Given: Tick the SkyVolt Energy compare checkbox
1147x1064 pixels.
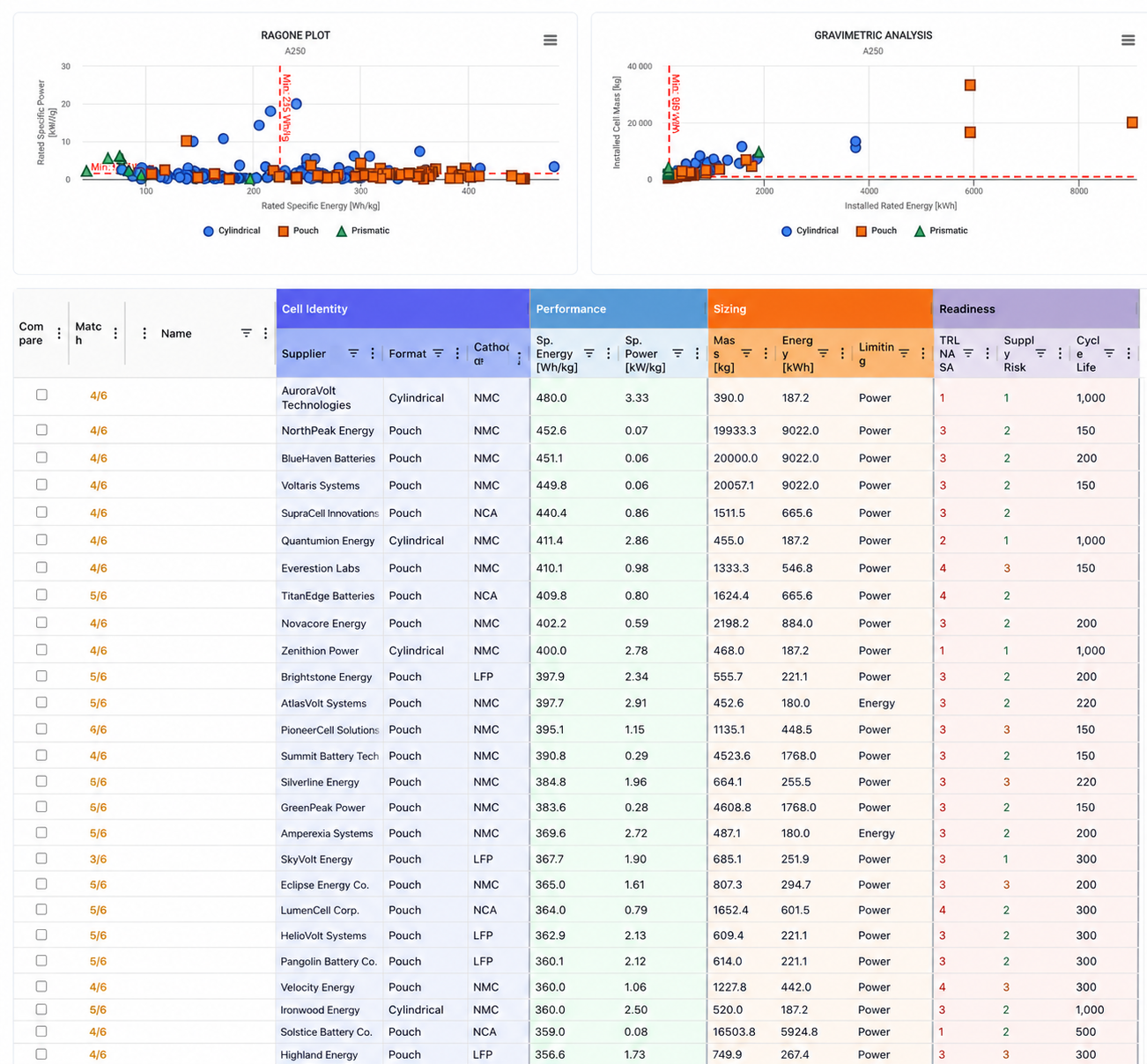Looking at the screenshot, I should (x=41, y=858).
